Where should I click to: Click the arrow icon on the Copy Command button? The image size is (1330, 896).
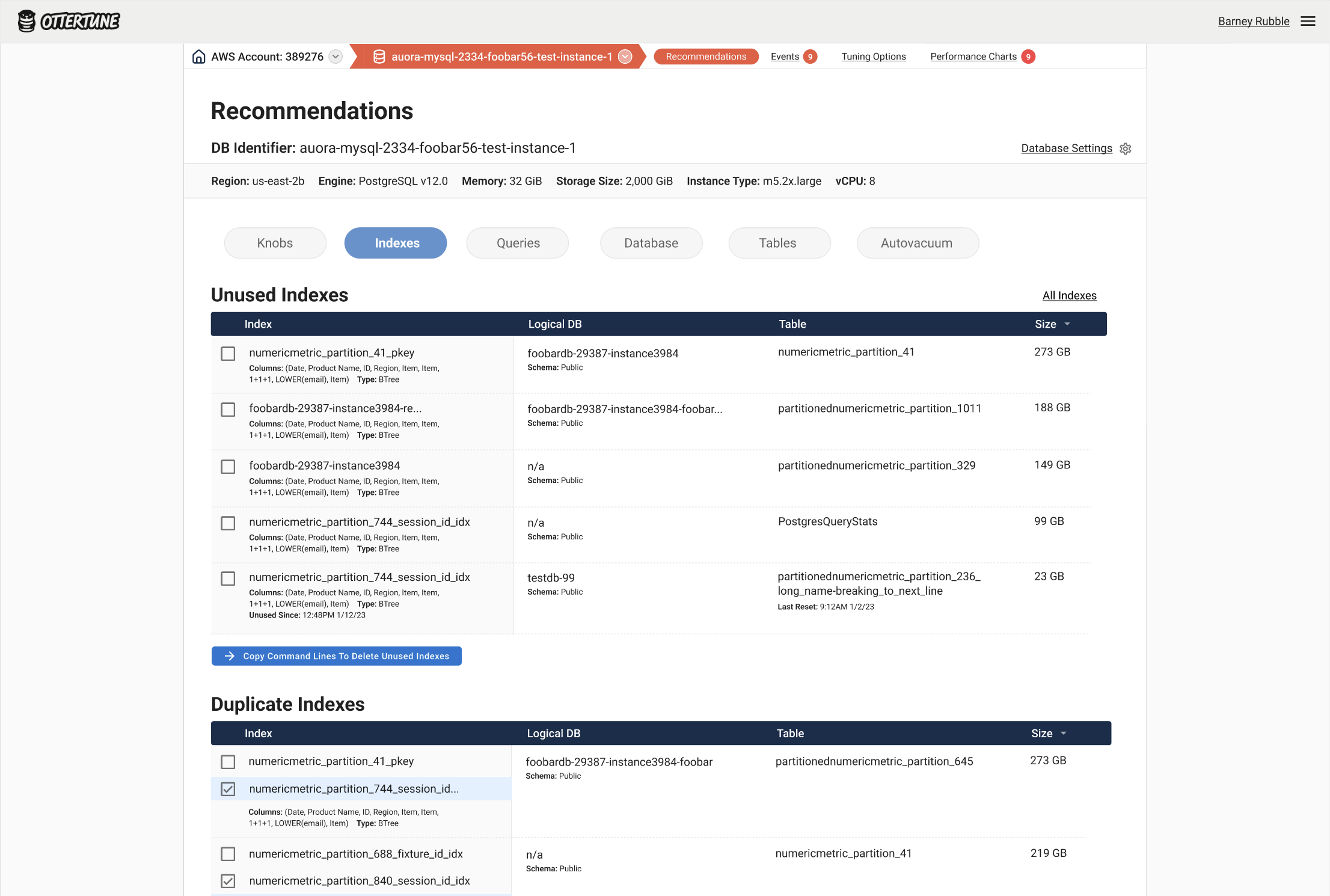point(230,656)
